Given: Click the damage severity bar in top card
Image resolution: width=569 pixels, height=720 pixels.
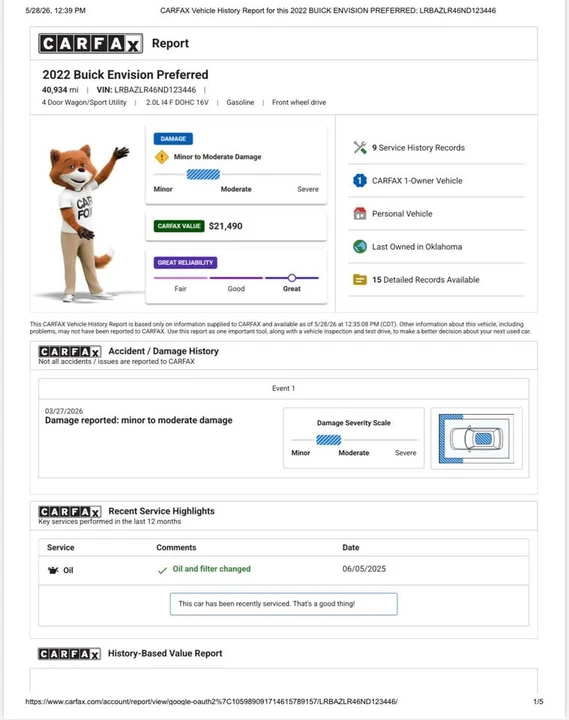Looking at the screenshot, I should (203, 174).
